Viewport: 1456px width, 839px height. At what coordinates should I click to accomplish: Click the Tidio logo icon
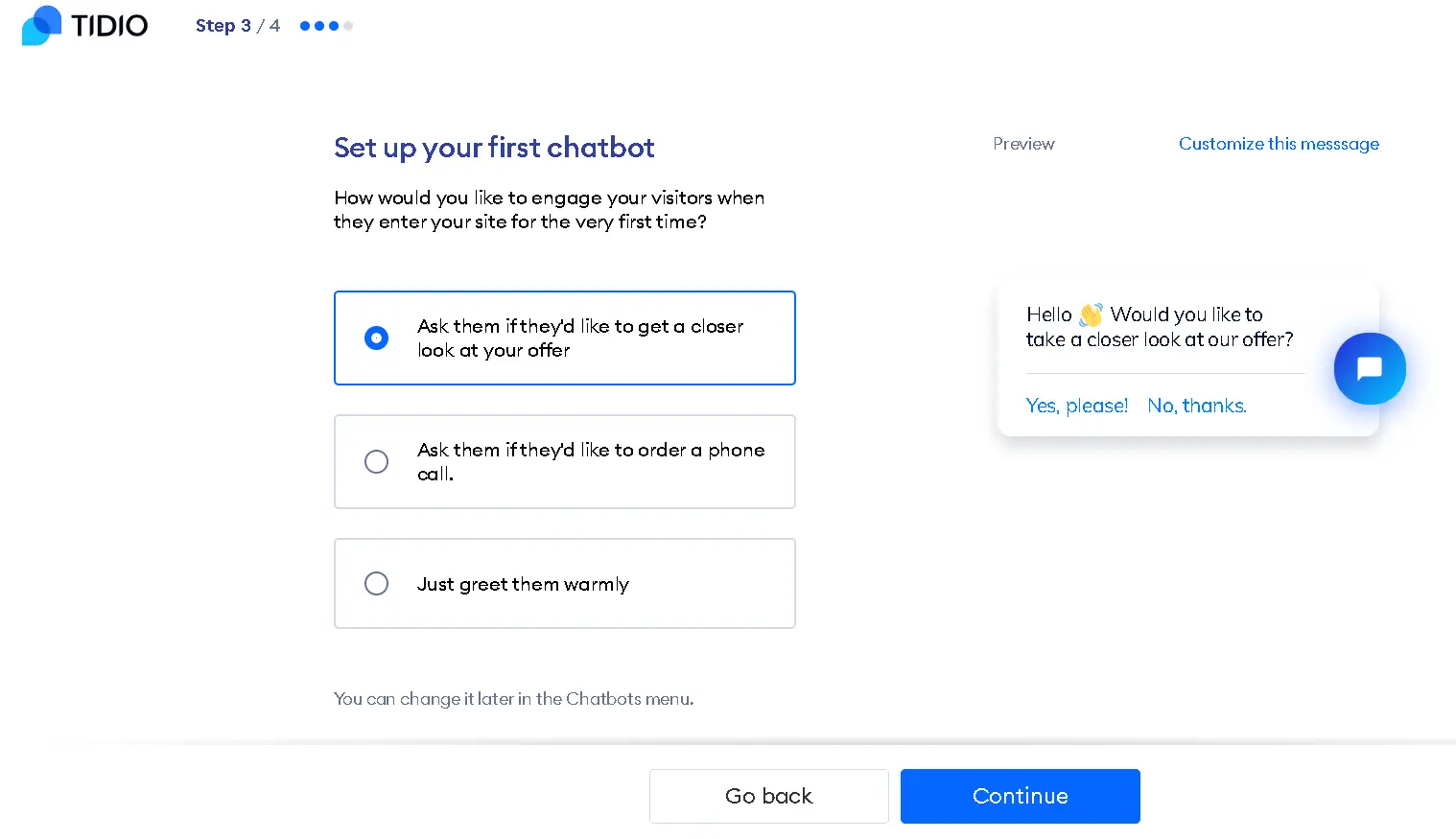pyautogui.click(x=41, y=25)
